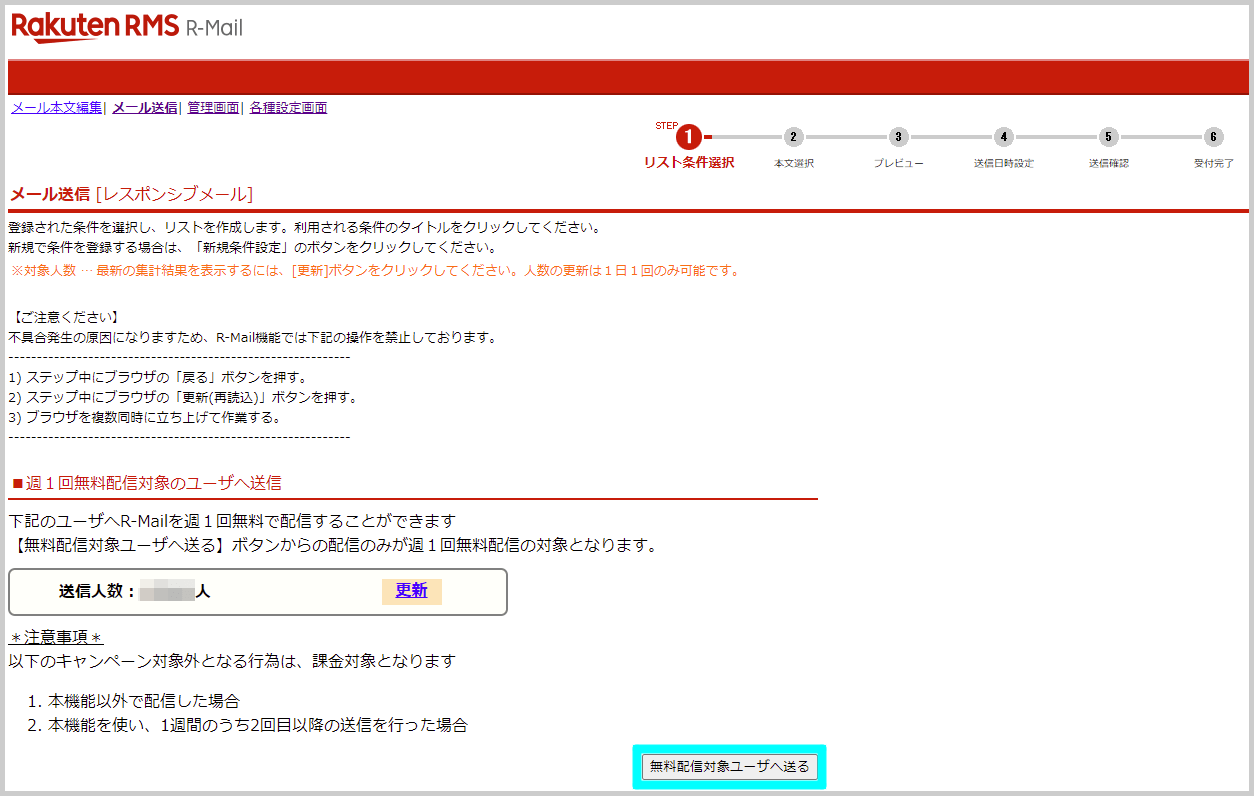Click the blurred 送信人数 count value

167,591
